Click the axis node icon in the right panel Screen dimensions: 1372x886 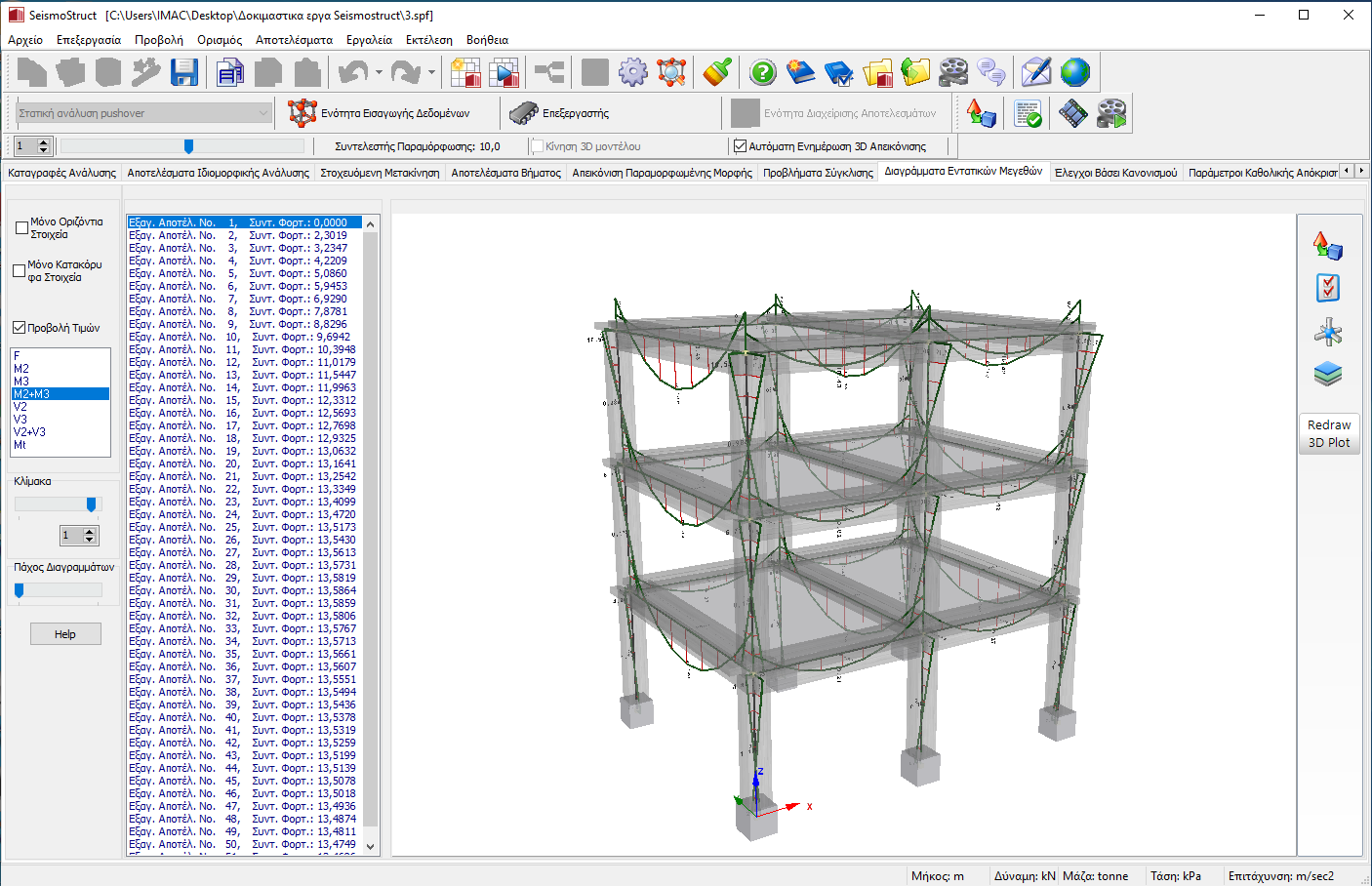click(1327, 332)
